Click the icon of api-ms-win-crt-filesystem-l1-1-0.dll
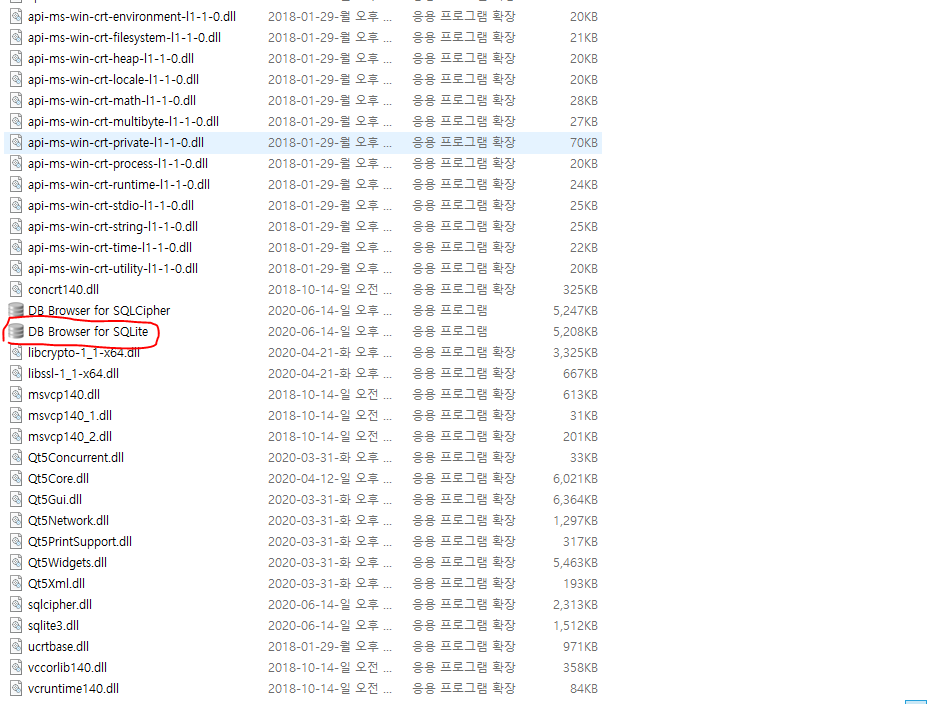Viewport: 933px width, 704px height. tap(17, 37)
